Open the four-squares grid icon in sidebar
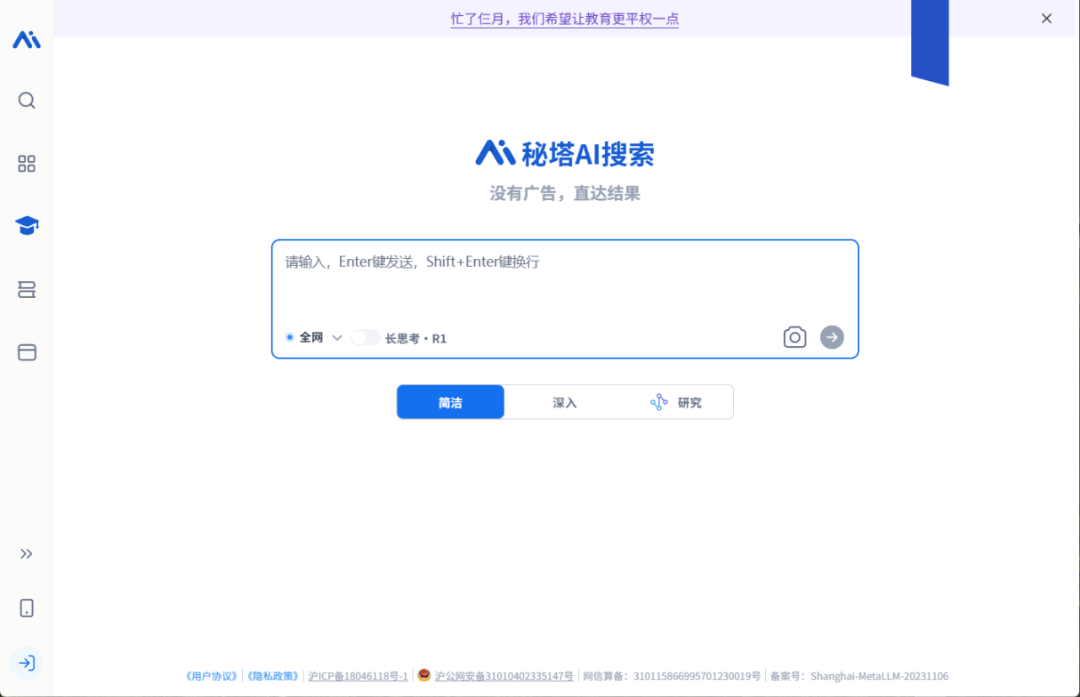This screenshot has width=1080, height=697. tap(27, 163)
